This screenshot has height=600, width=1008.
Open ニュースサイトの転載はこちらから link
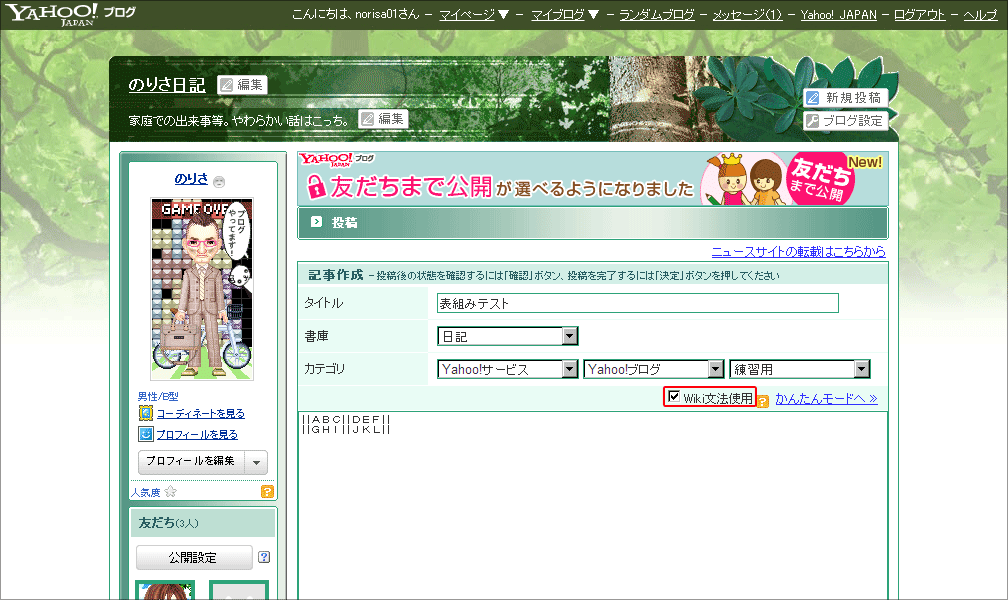point(798,251)
